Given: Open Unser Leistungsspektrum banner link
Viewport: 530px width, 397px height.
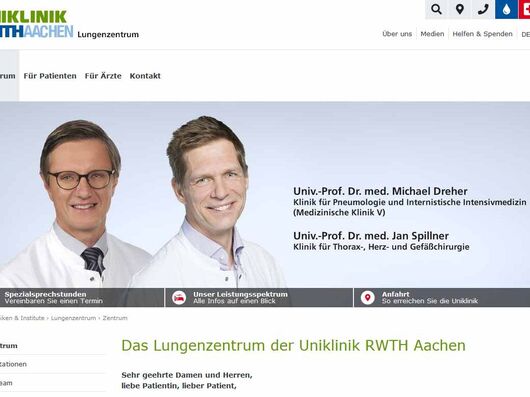Looking at the screenshot, I should point(259,298).
